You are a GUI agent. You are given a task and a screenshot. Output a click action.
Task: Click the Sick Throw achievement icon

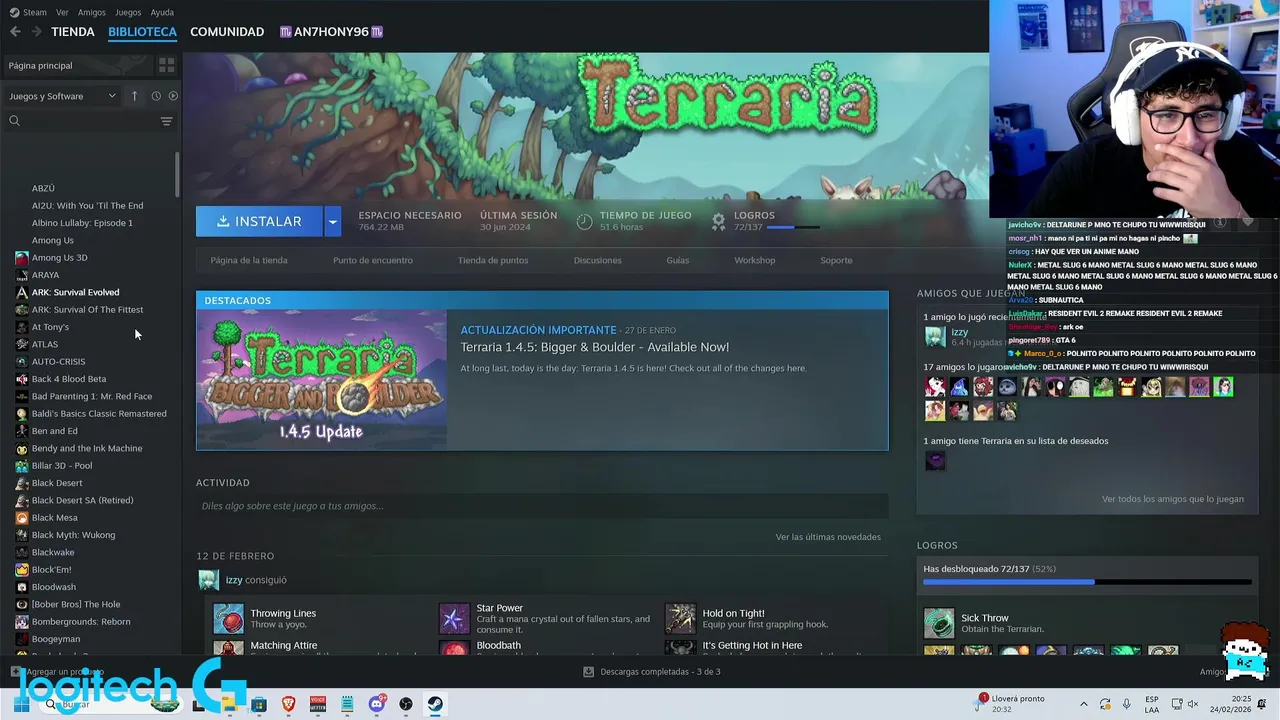tap(939, 623)
